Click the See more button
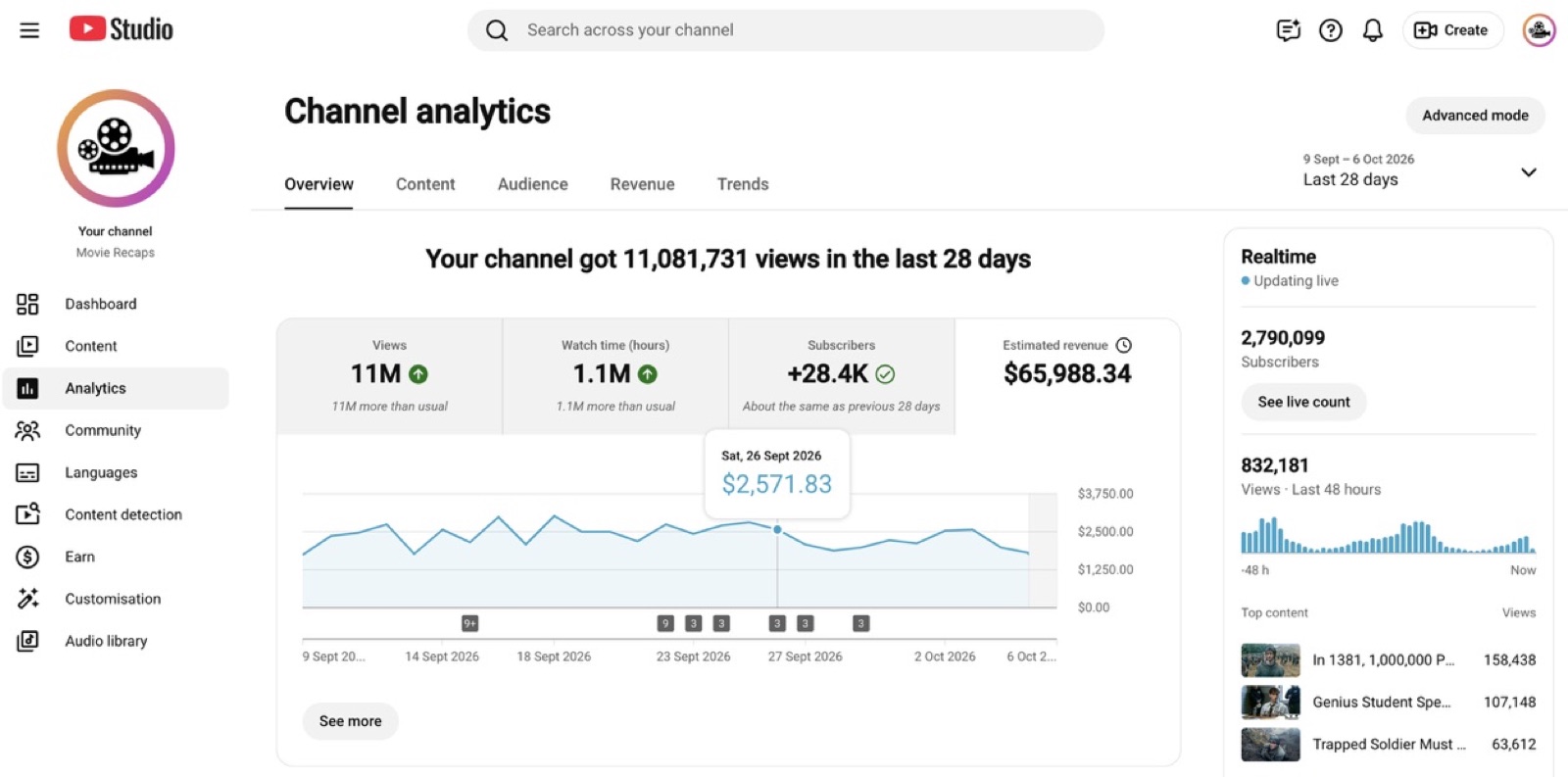The height and width of the screenshot is (777, 1568). [x=350, y=721]
